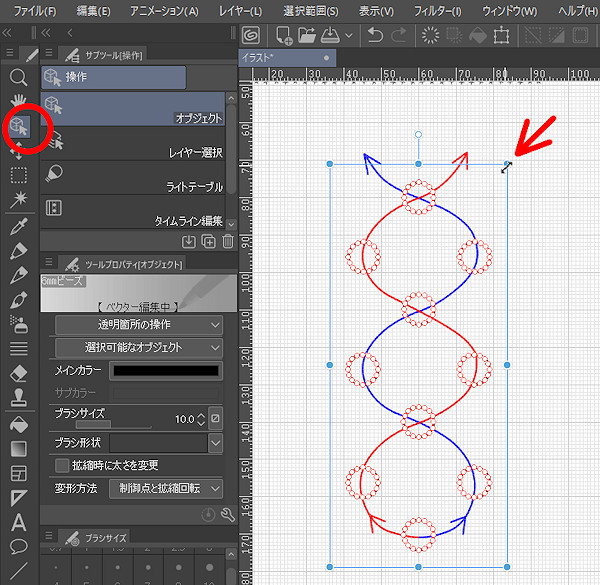Duplicate the sub tool with copy icon
Screen dimensions: 600x585
[x=209, y=242]
